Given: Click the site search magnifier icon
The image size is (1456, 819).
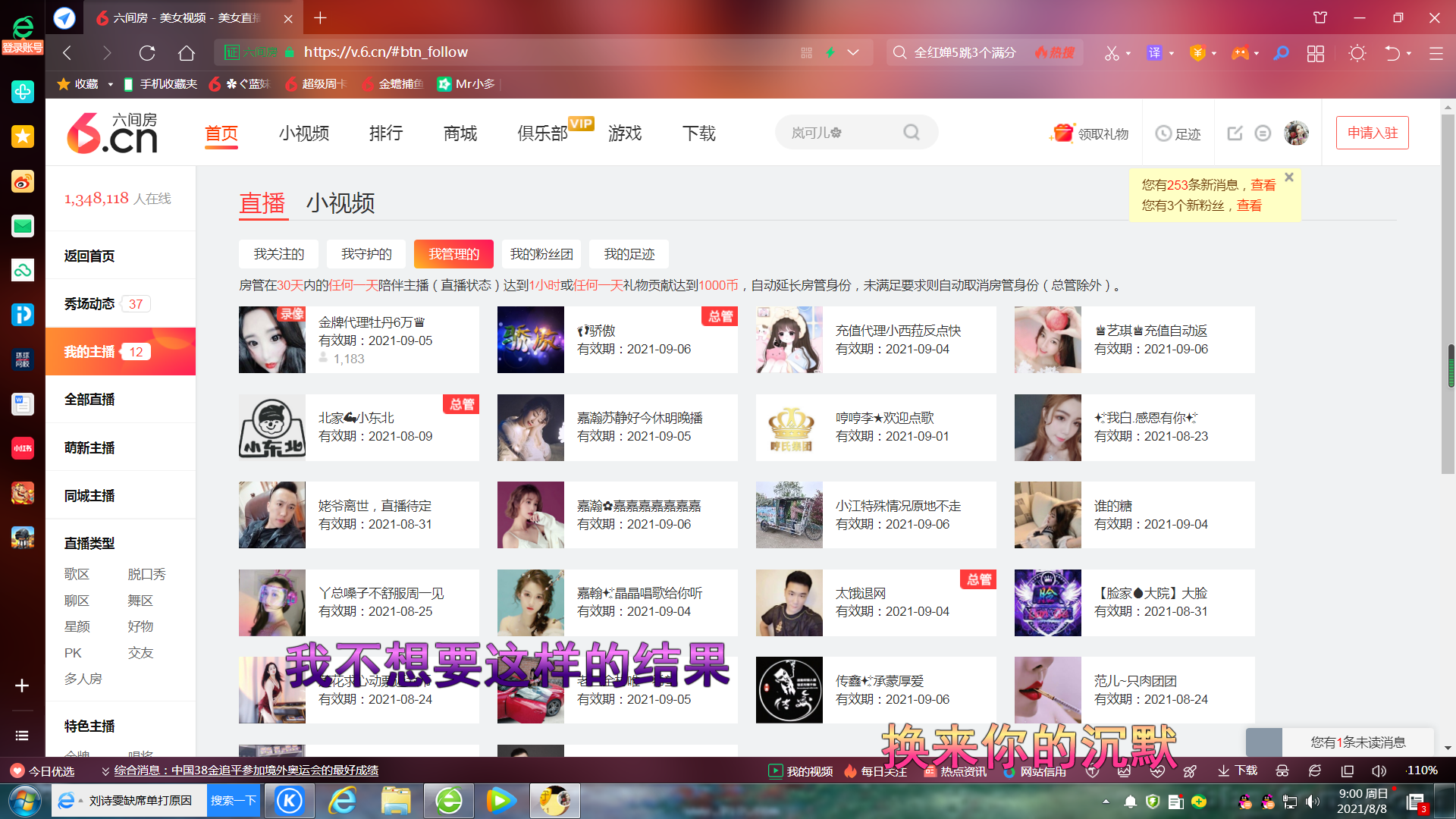Looking at the screenshot, I should [912, 133].
